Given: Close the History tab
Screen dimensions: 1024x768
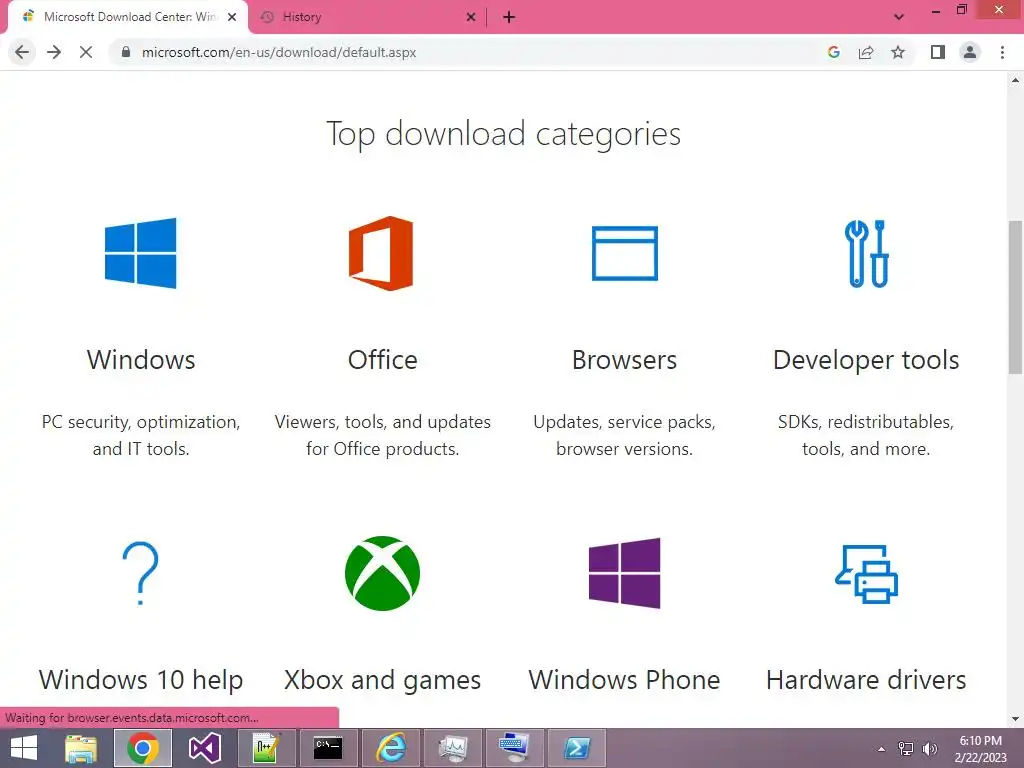Looking at the screenshot, I should point(471,17).
